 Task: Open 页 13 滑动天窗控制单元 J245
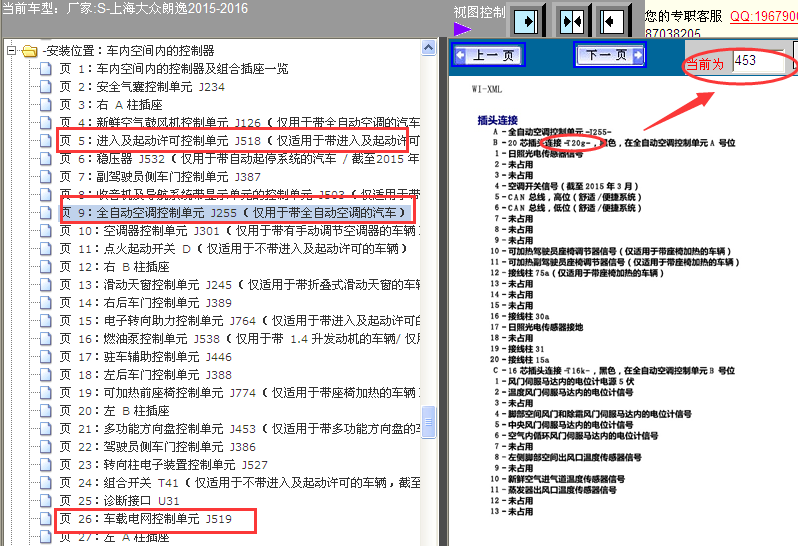point(239,285)
